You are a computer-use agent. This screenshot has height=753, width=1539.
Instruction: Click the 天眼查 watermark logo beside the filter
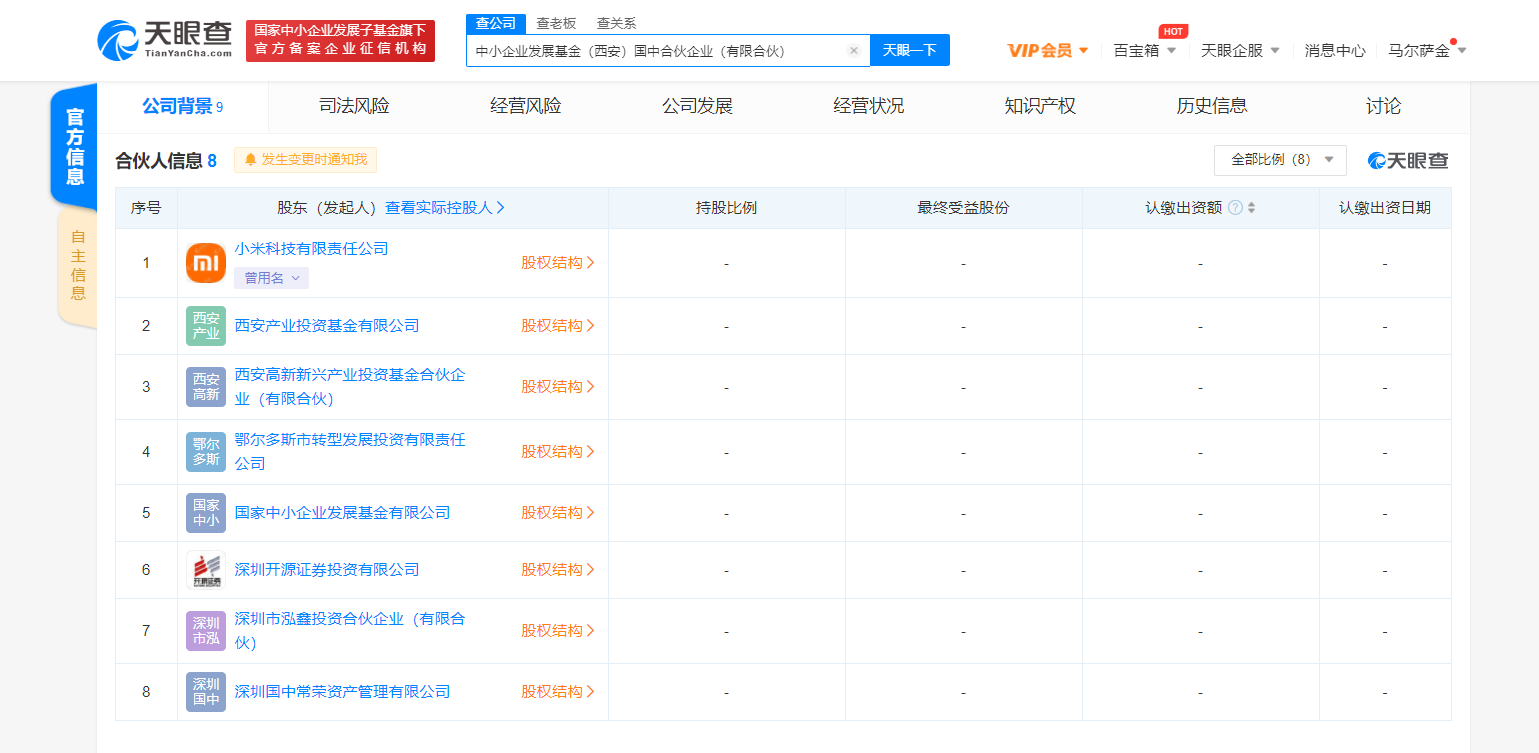[x=1408, y=161]
